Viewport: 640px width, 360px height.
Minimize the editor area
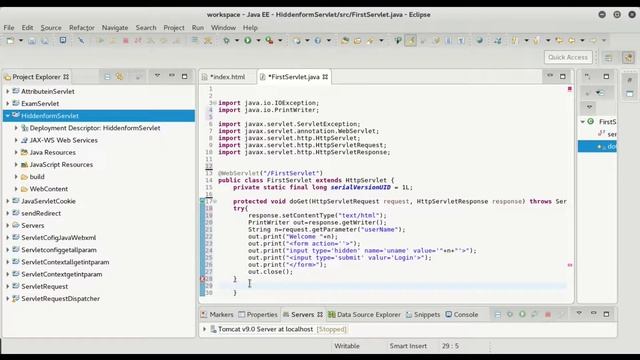click(550, 76)
